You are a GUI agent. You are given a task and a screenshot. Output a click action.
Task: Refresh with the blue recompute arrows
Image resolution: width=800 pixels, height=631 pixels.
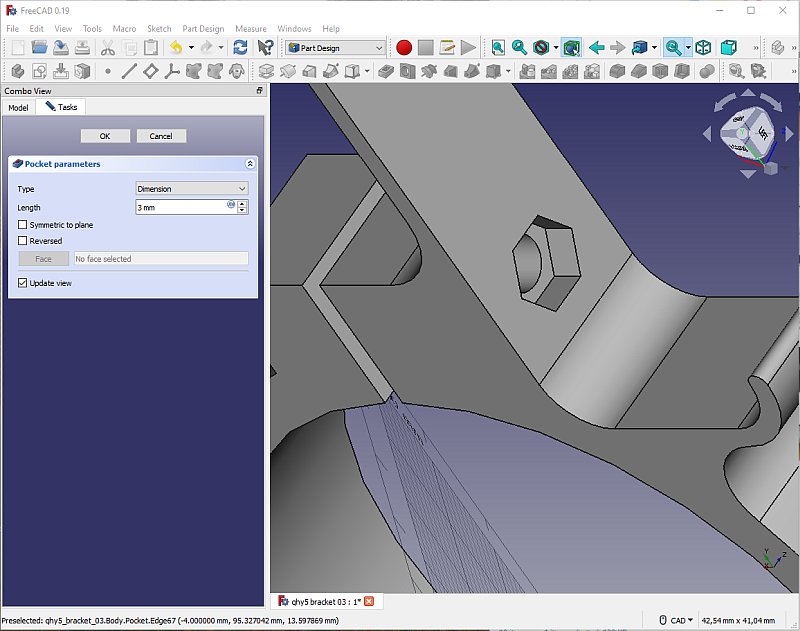pos(240,48)
